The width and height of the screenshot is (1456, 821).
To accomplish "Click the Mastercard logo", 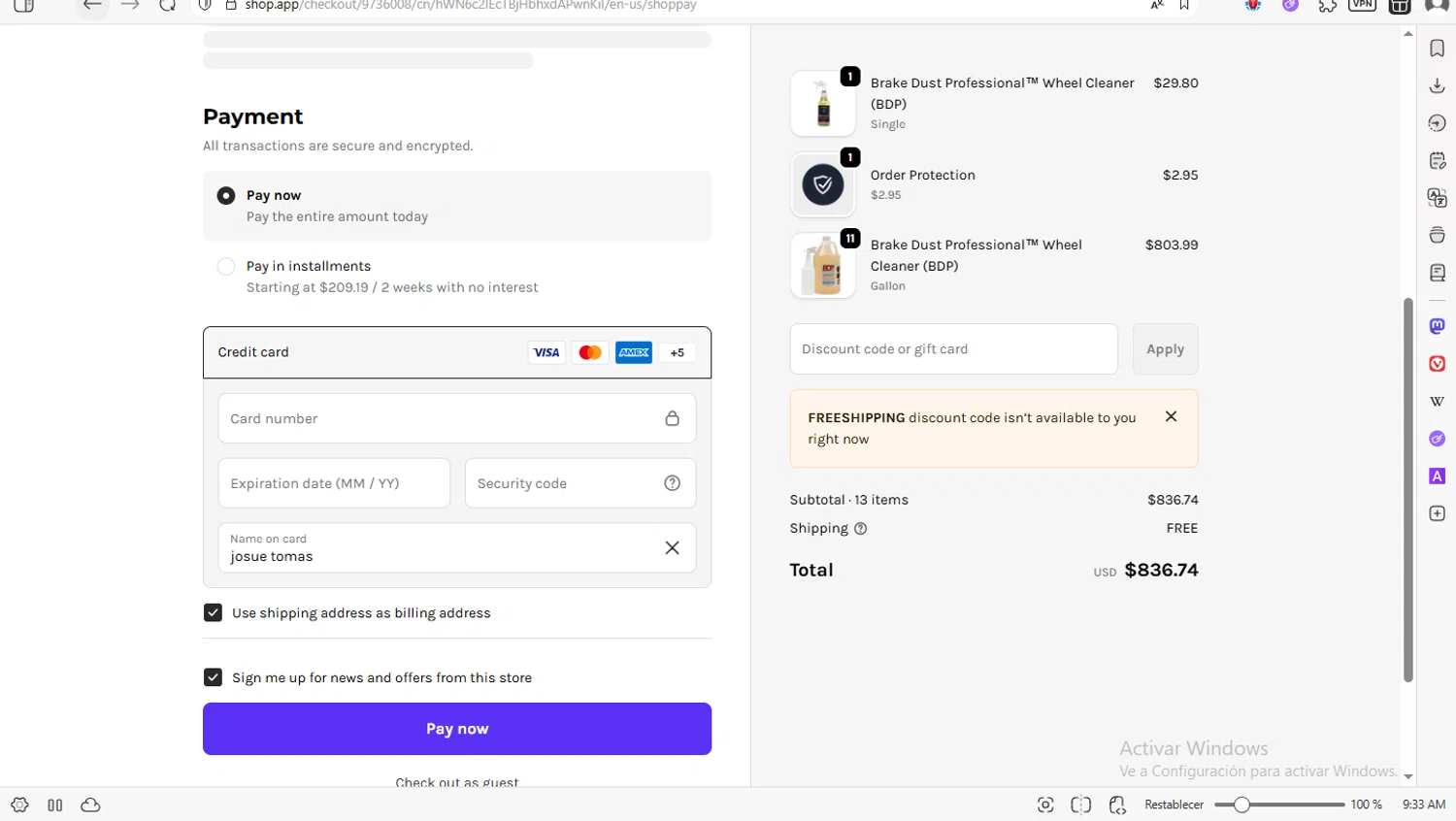I will (590, 352).
